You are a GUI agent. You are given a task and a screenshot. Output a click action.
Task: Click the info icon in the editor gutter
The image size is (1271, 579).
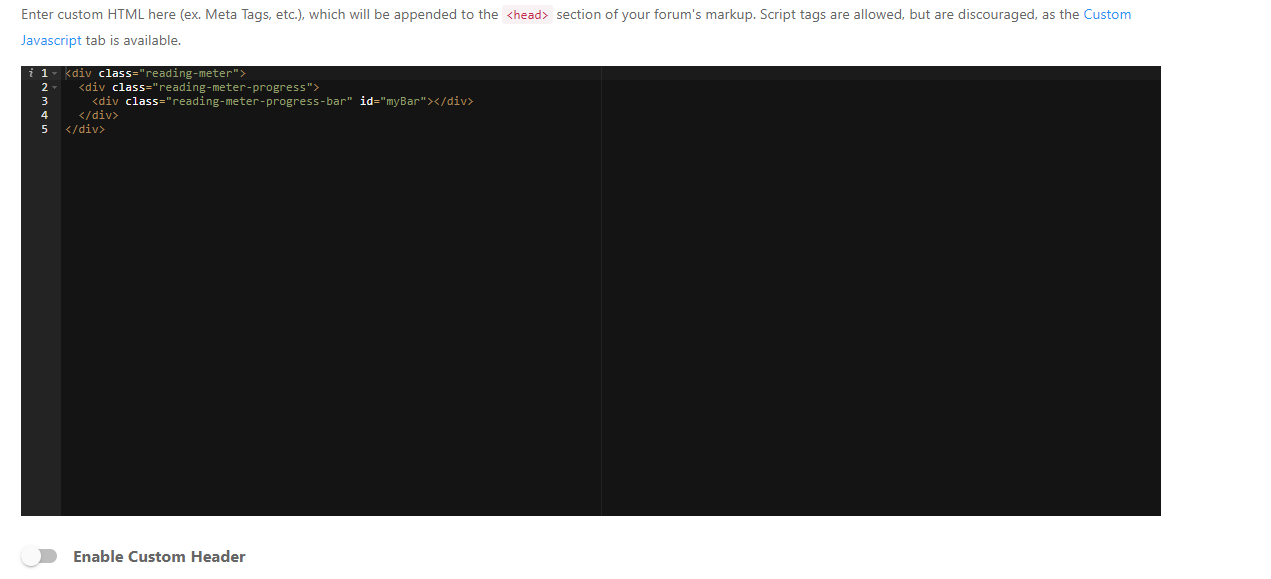pyautogui.click(x=33, y=72)
